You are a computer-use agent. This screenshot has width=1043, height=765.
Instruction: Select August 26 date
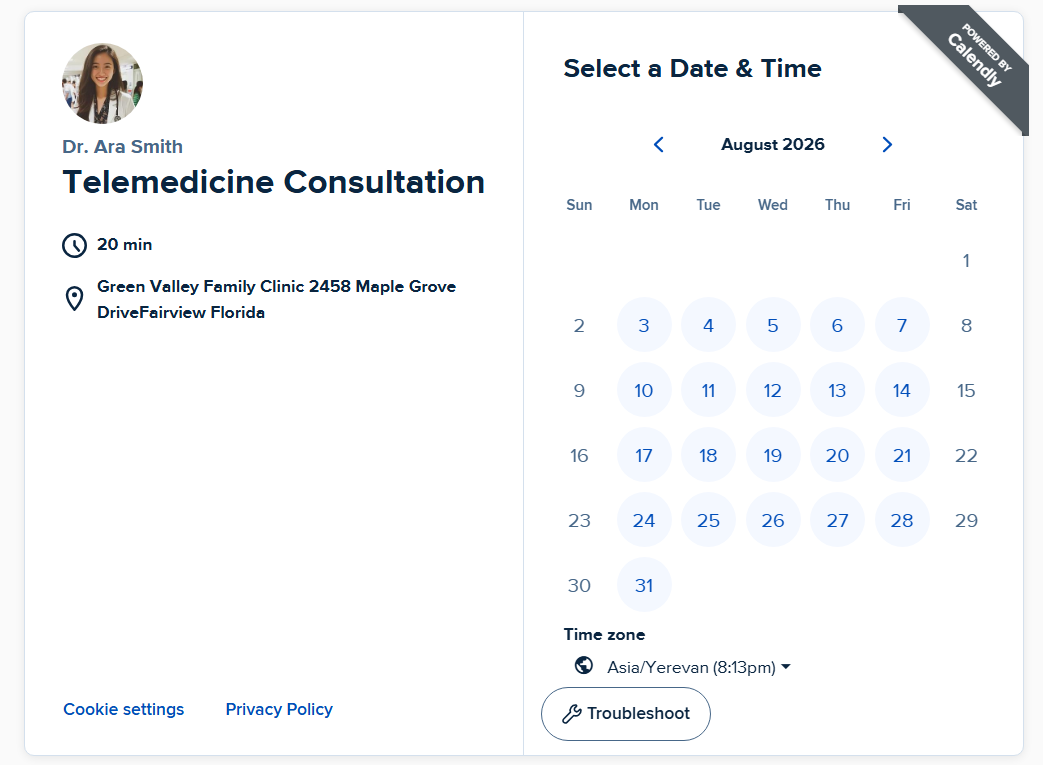point(772,520)
